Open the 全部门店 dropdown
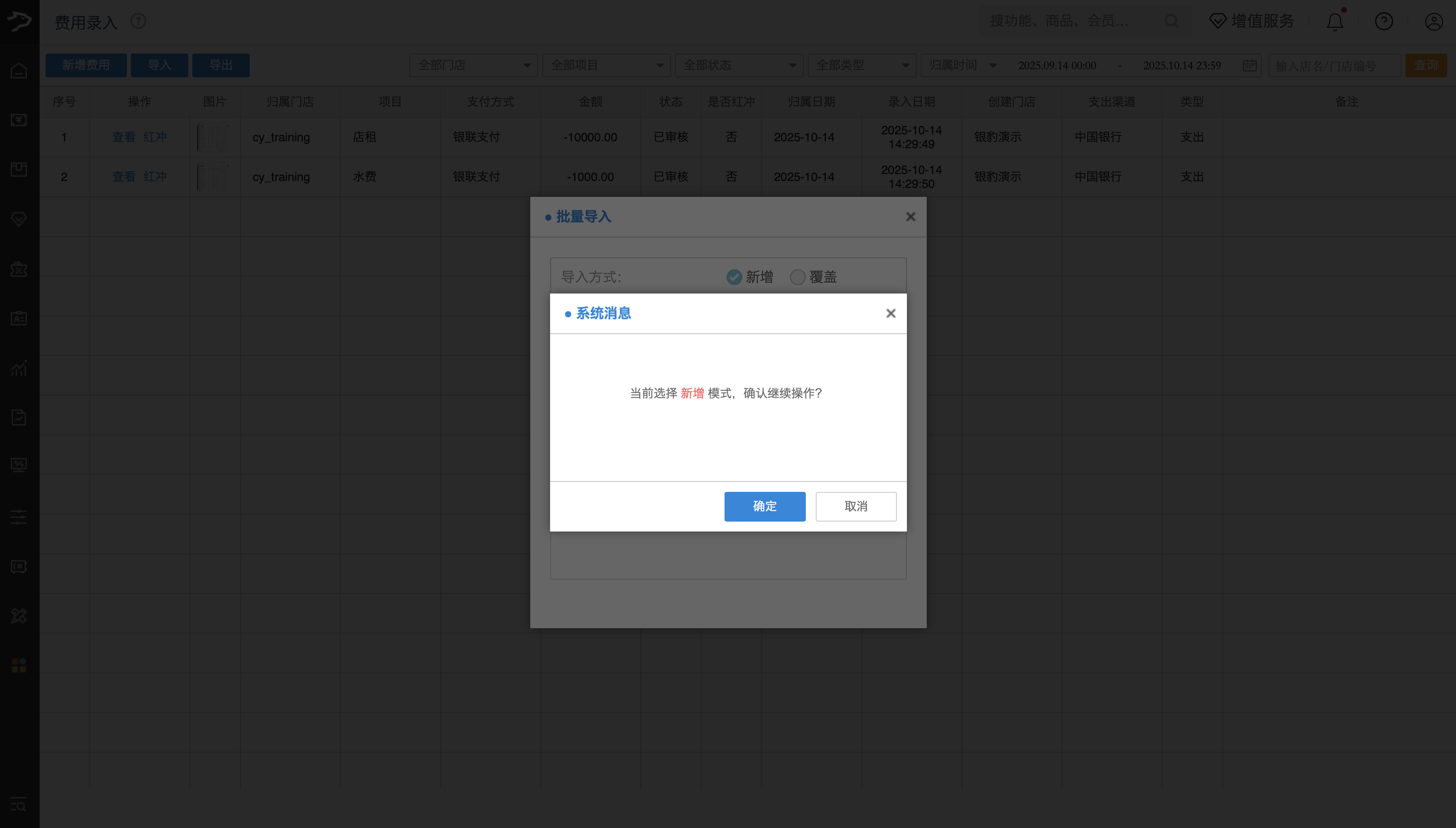Screen dimensions: 1456x828 [473, 65]
